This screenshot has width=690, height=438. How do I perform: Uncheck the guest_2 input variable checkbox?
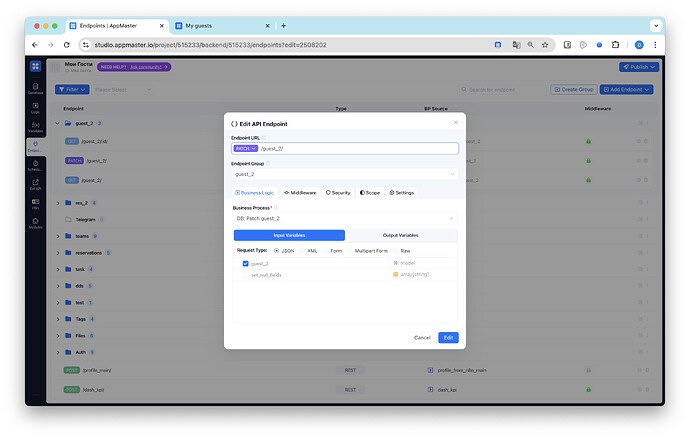(x=246, y=264)
